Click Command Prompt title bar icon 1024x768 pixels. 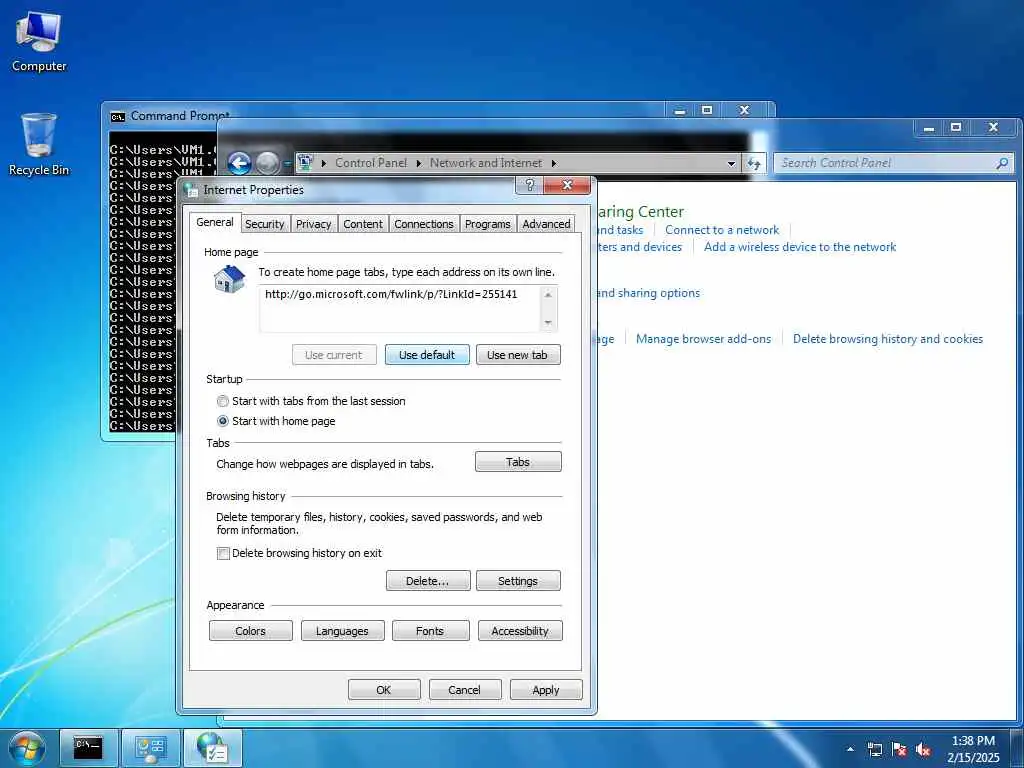[x=118, y=117]
